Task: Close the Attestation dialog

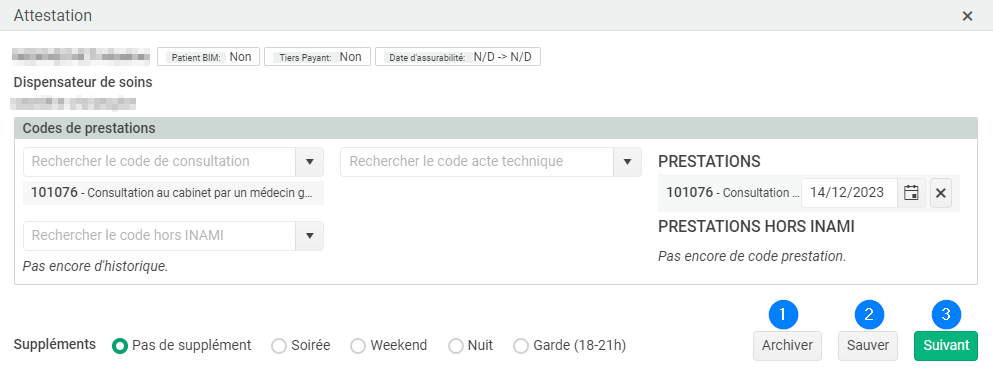Action: (x=967, y=16)
